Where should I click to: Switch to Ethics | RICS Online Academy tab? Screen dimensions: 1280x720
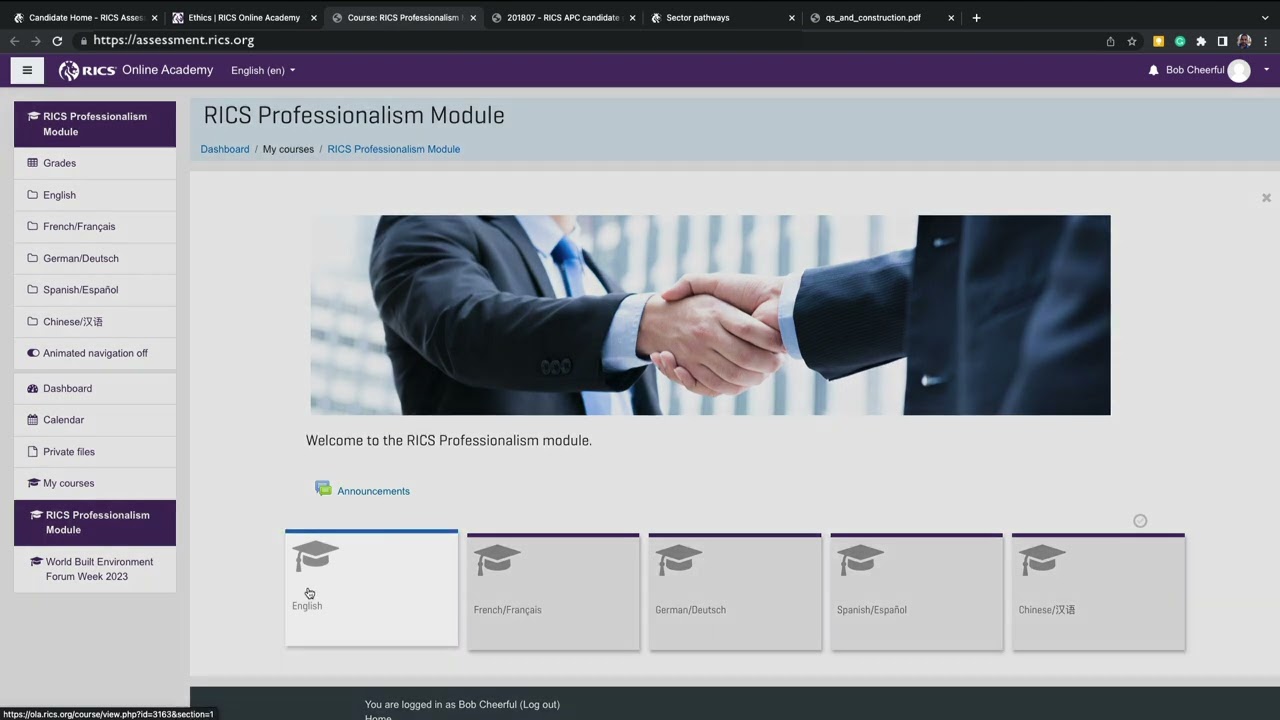pyautogui.click(x=244, y=17)
